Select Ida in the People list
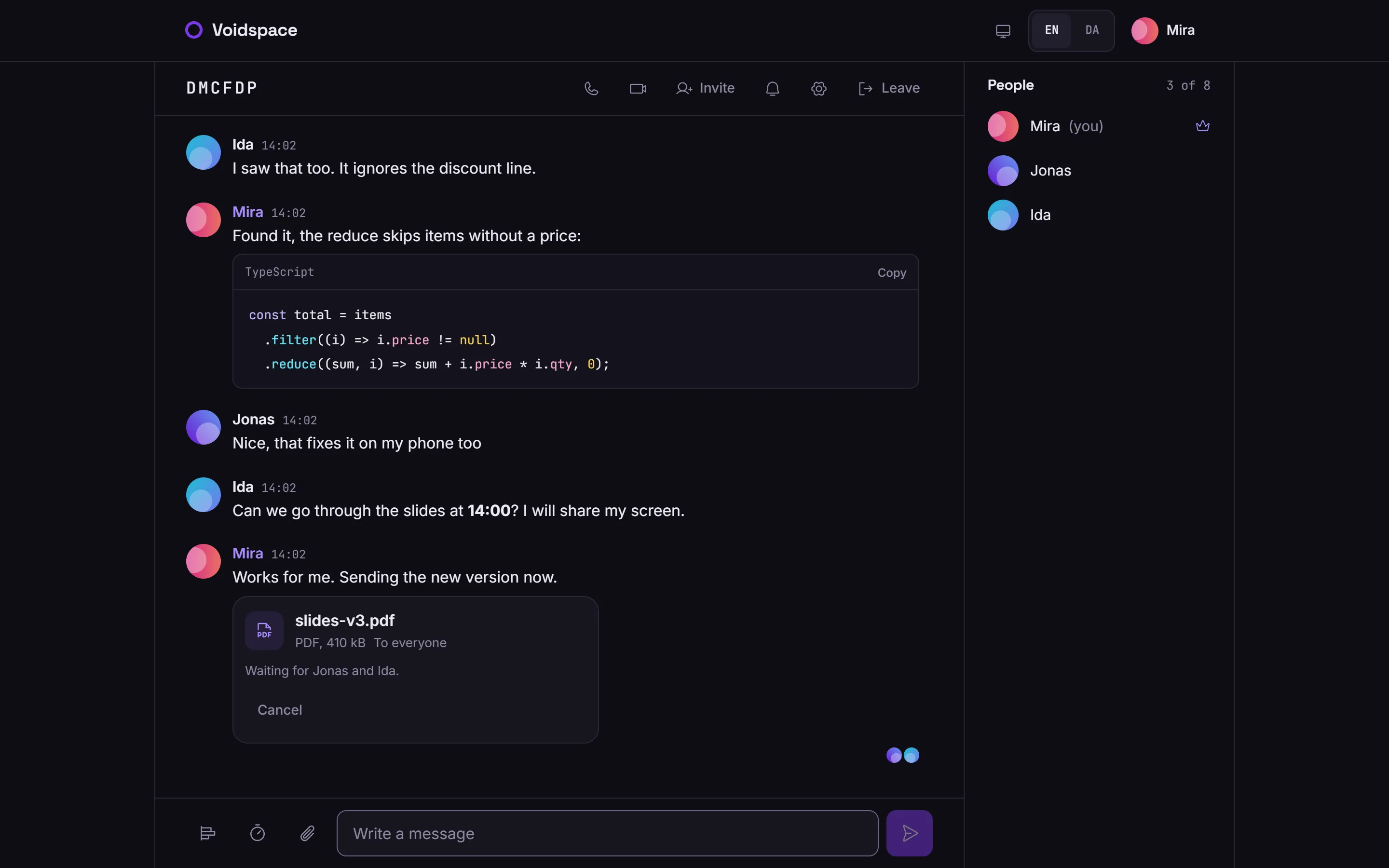The image size is (1389, 868). pyautogui.click(x=1099, y=215)
